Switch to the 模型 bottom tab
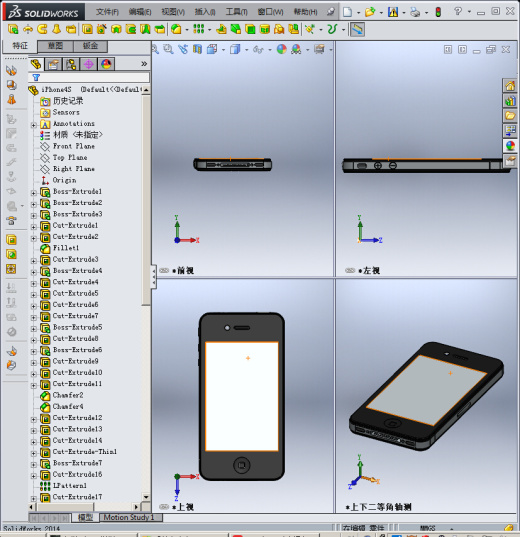Image resolution: width=520 pixels, height=537 pixels. click(x=85, y=517)
